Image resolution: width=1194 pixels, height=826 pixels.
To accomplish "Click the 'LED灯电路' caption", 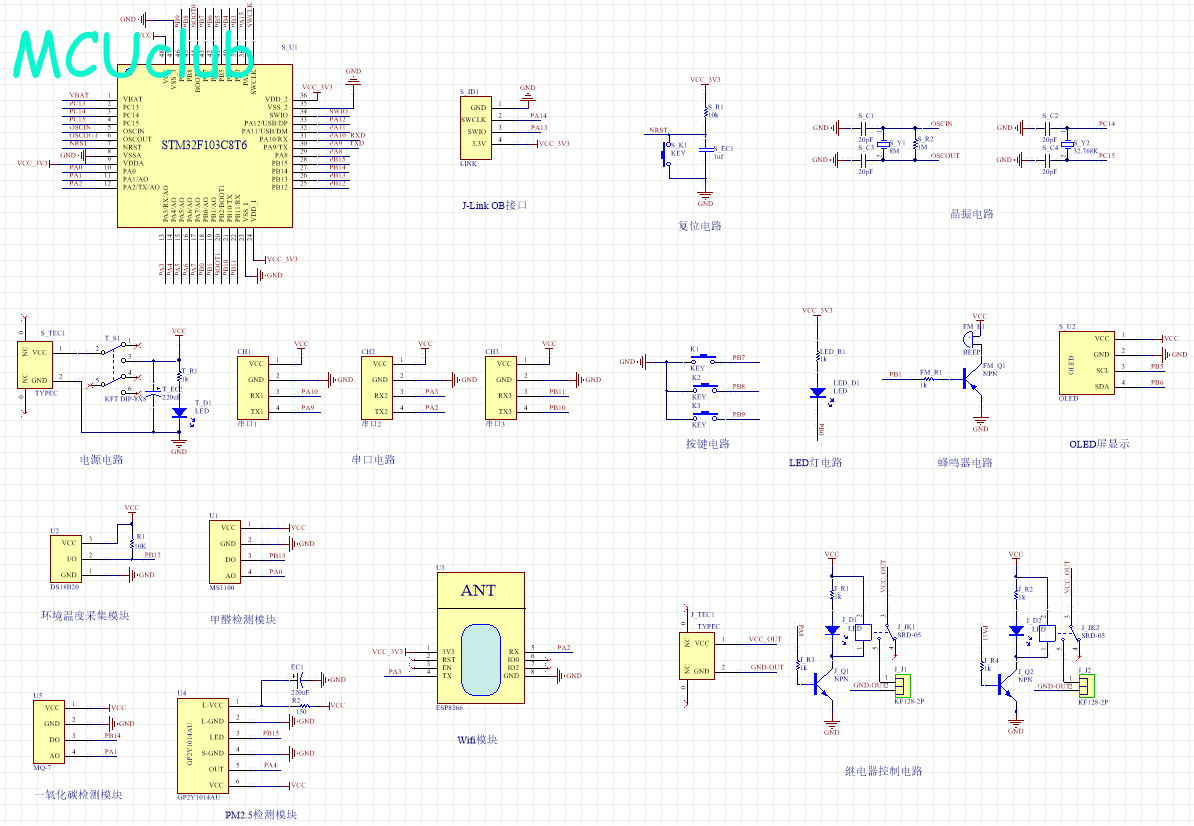I will pos(816,463).
